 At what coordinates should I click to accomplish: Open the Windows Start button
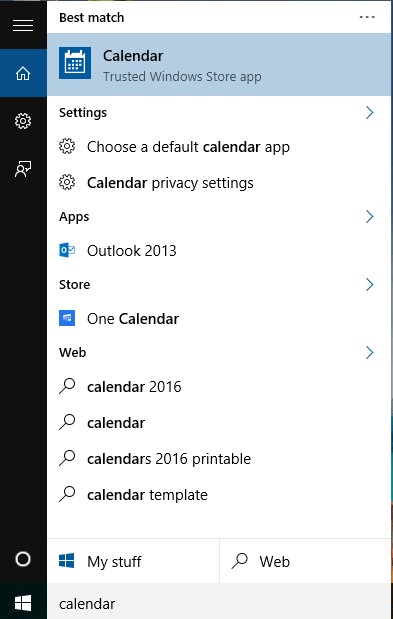coord(23,604)
